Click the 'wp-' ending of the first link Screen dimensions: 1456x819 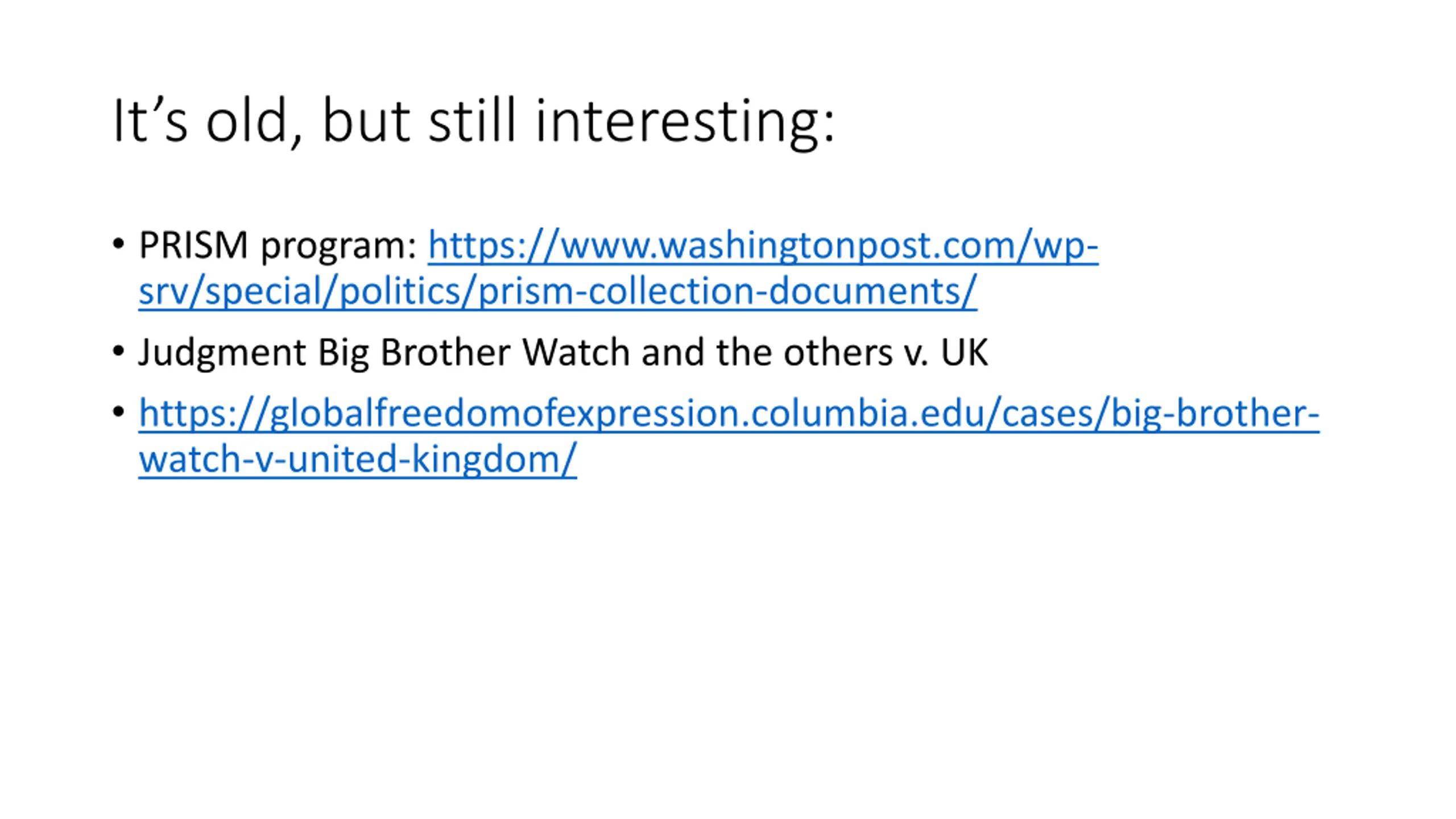tap(1065, 246)
